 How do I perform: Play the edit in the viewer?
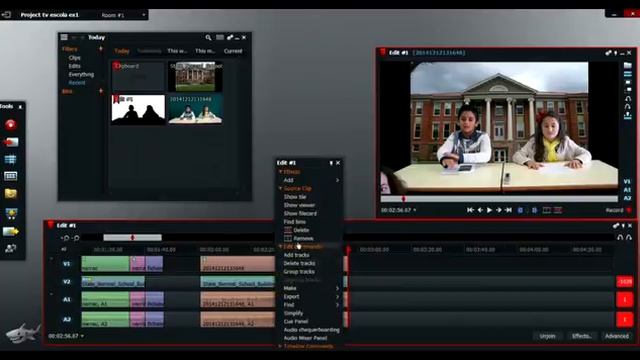tap(489, 210)
